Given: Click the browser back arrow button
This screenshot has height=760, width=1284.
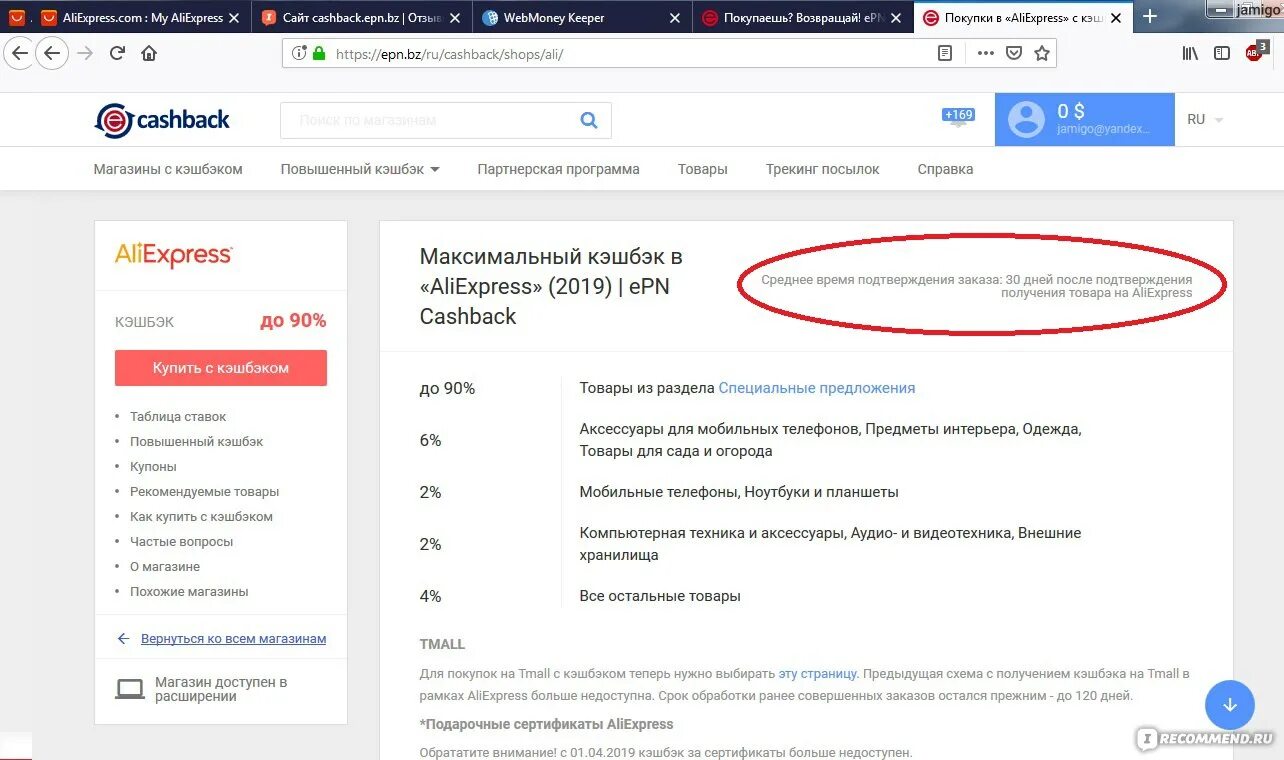Looking at the screenshot, I should point(52,53).
